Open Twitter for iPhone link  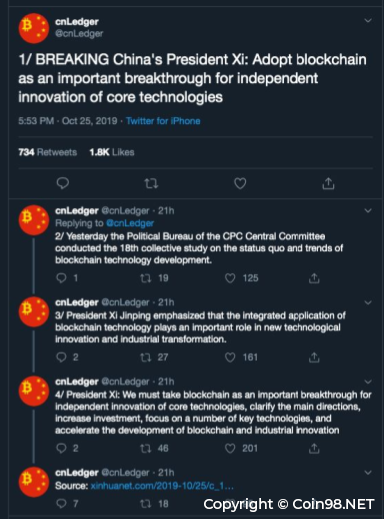pyautogui.click(x=163, y=121)
